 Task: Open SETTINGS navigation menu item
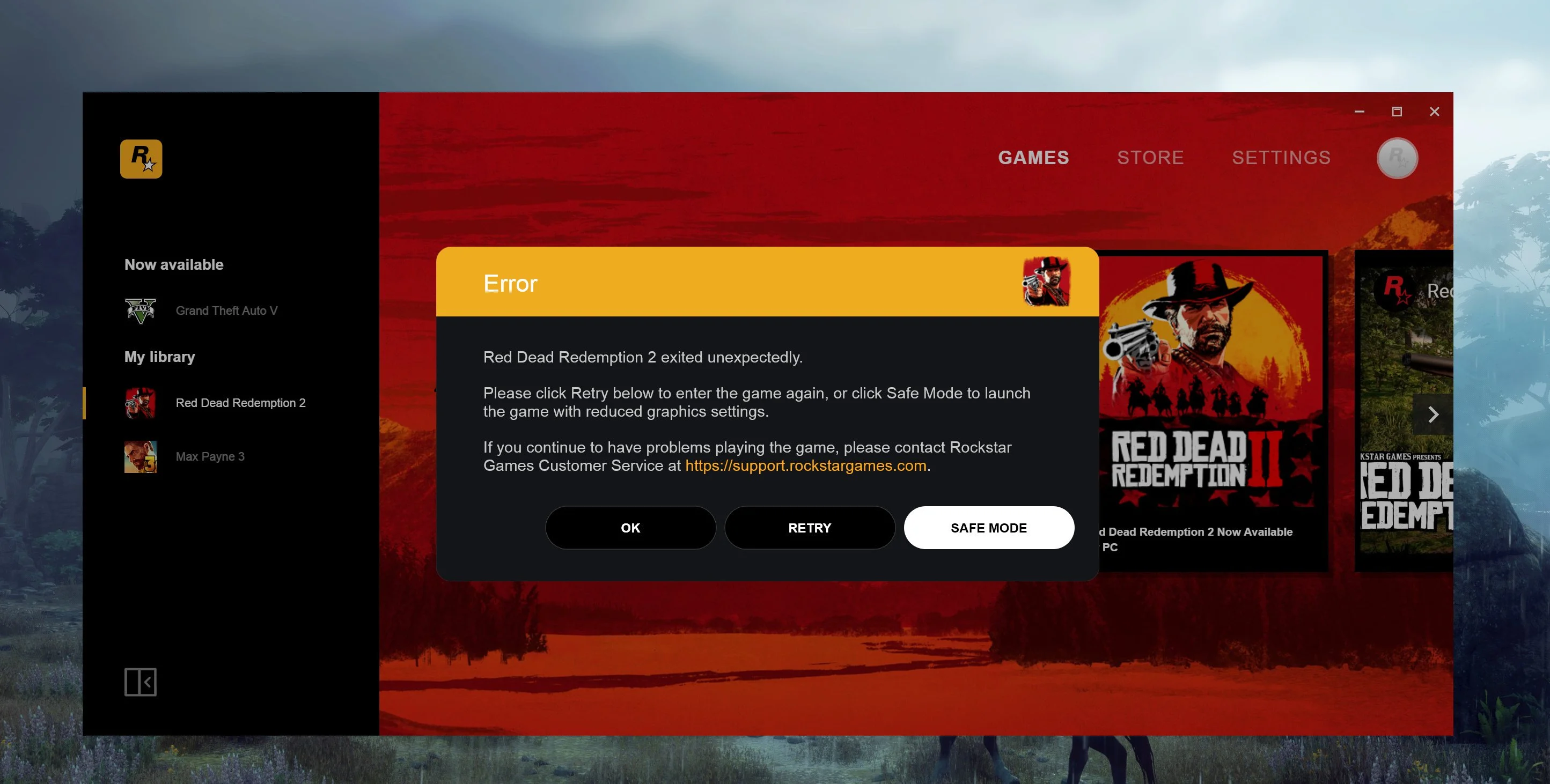click(1281, 157)
